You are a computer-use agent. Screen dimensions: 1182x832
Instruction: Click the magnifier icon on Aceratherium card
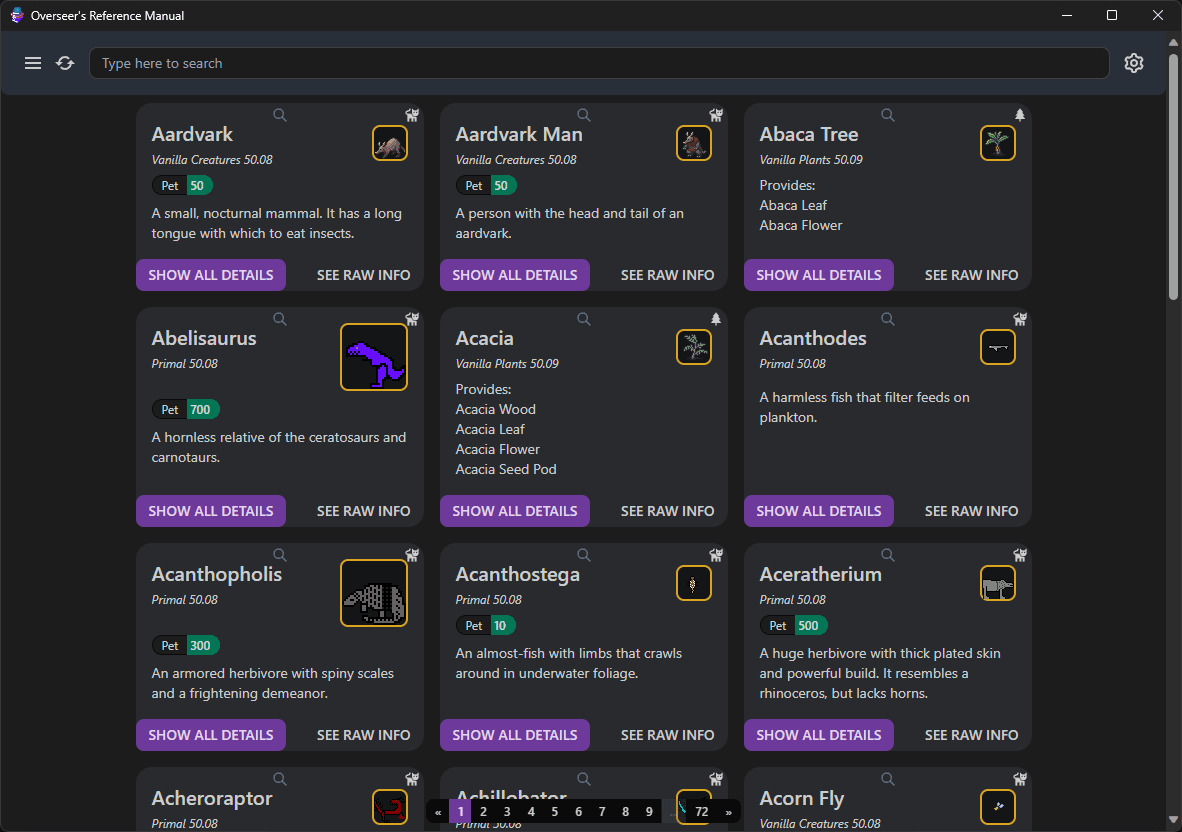pyautogui.click(x=888, y=555)
